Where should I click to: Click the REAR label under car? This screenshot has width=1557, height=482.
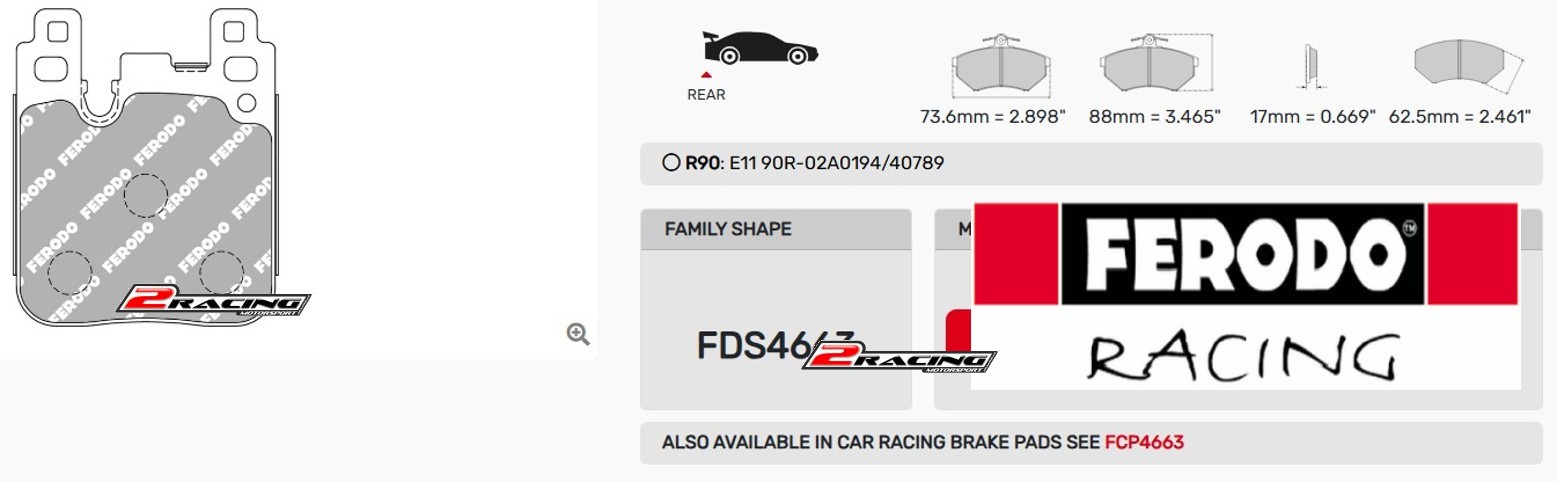[x=706, y=95]
